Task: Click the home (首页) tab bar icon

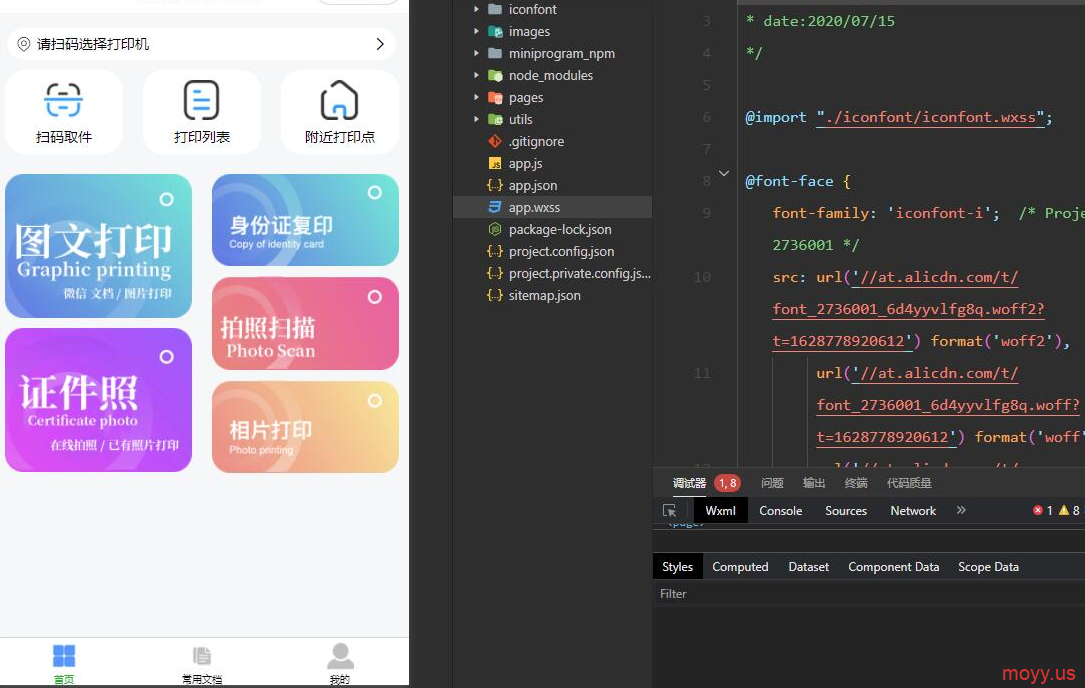Action: (x=64, y=657)
